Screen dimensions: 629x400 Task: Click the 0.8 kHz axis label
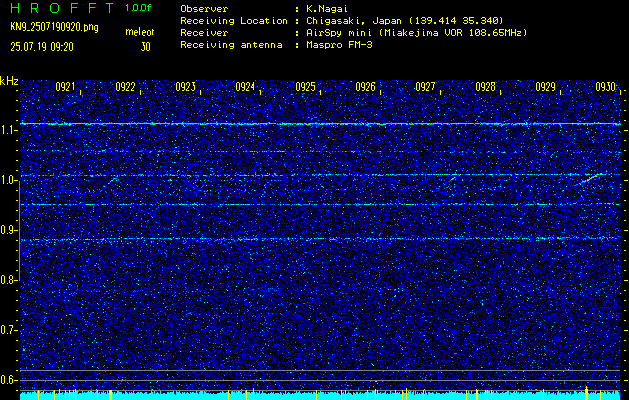point(8,280)
